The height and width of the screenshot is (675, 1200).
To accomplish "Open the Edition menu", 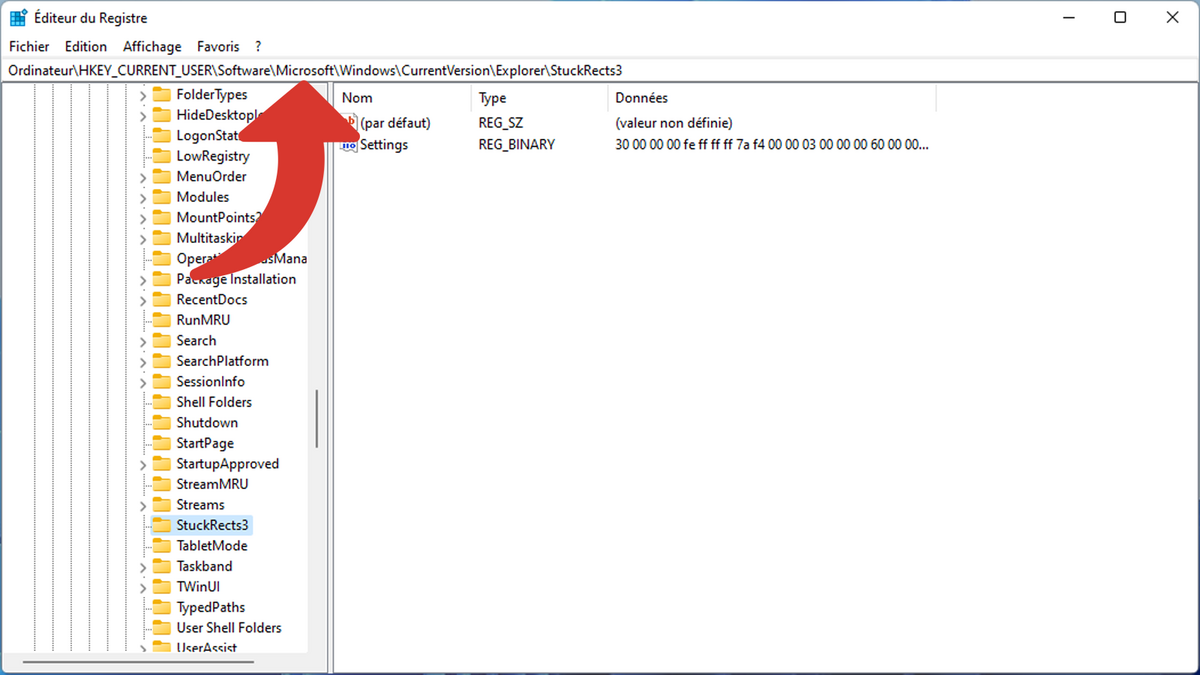I will point(86,46).
